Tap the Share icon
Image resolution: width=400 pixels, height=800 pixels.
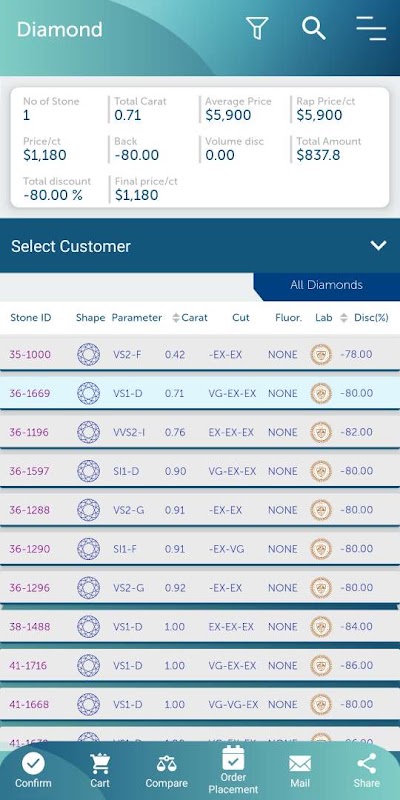(366, 764)
